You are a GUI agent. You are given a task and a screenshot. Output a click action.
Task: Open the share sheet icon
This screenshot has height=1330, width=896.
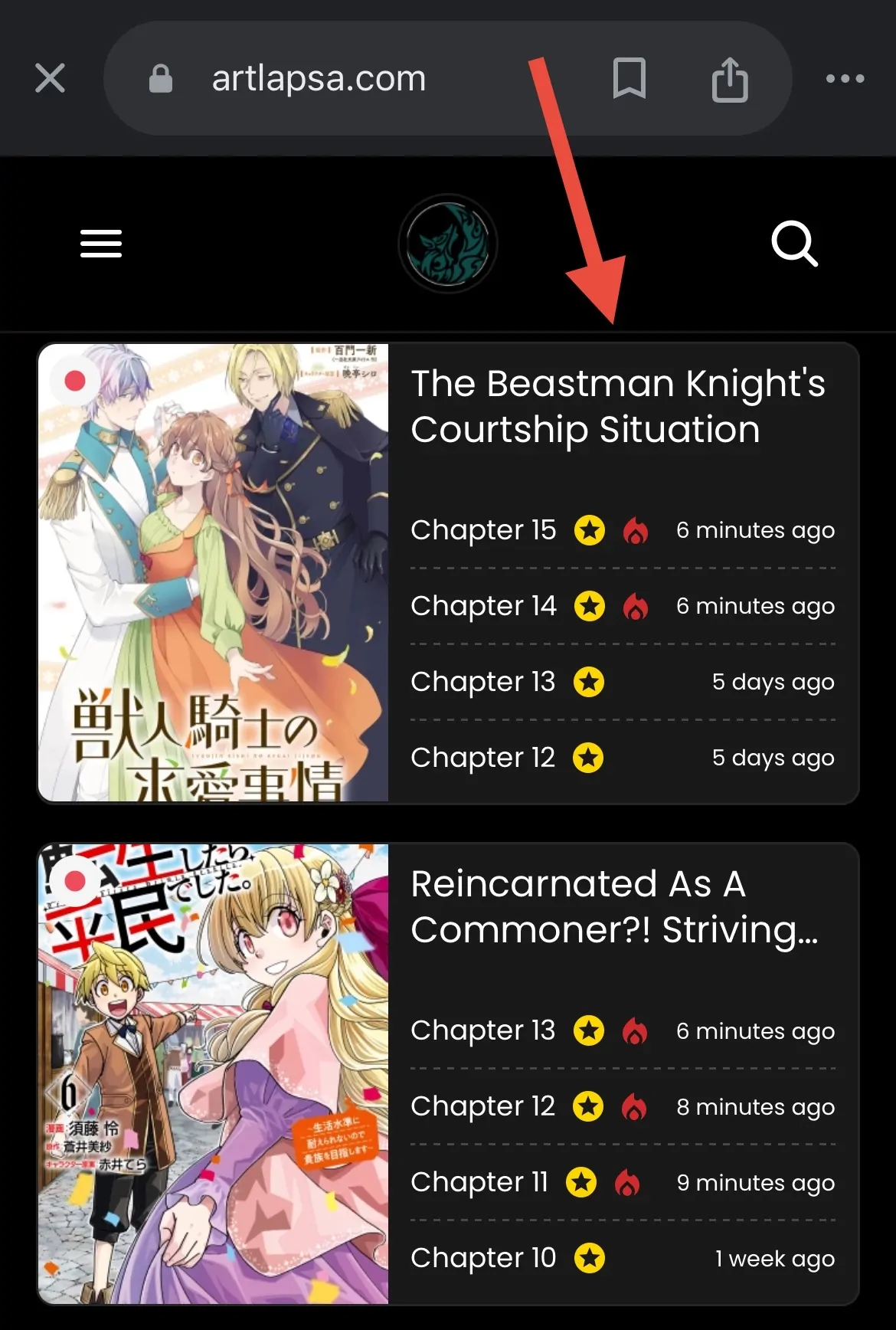730,79
